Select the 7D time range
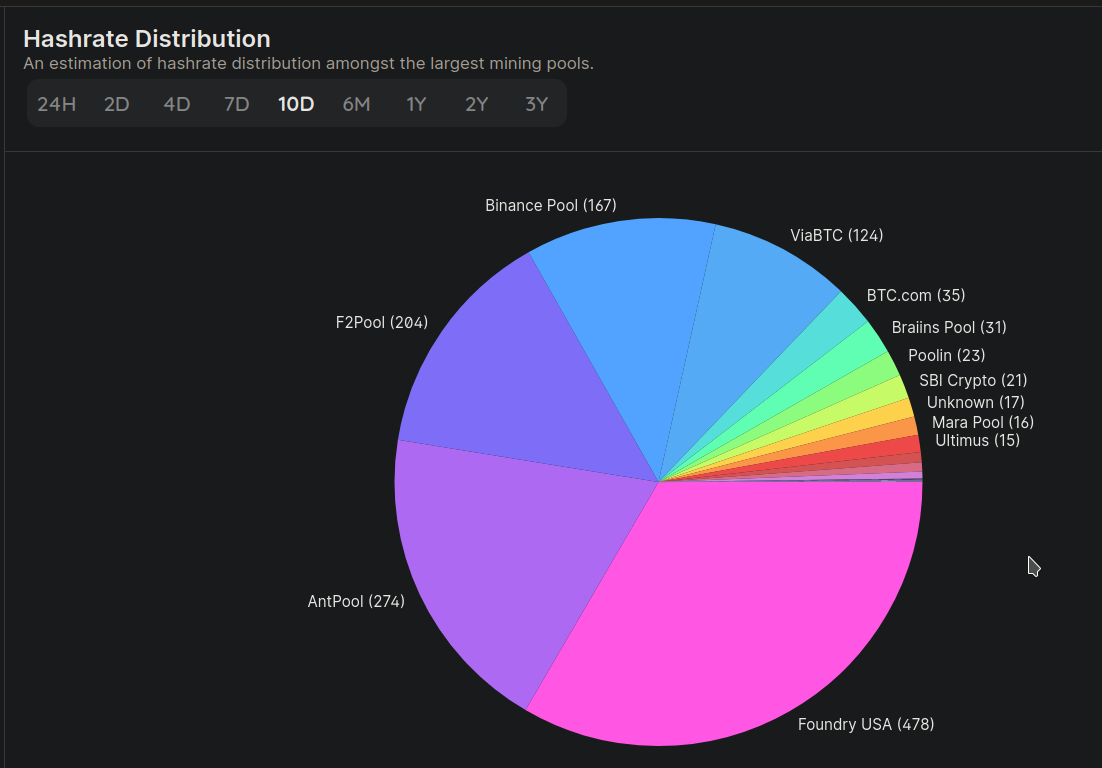The width and height of the screenshot is (1102, 768). [x=237, y=104]
